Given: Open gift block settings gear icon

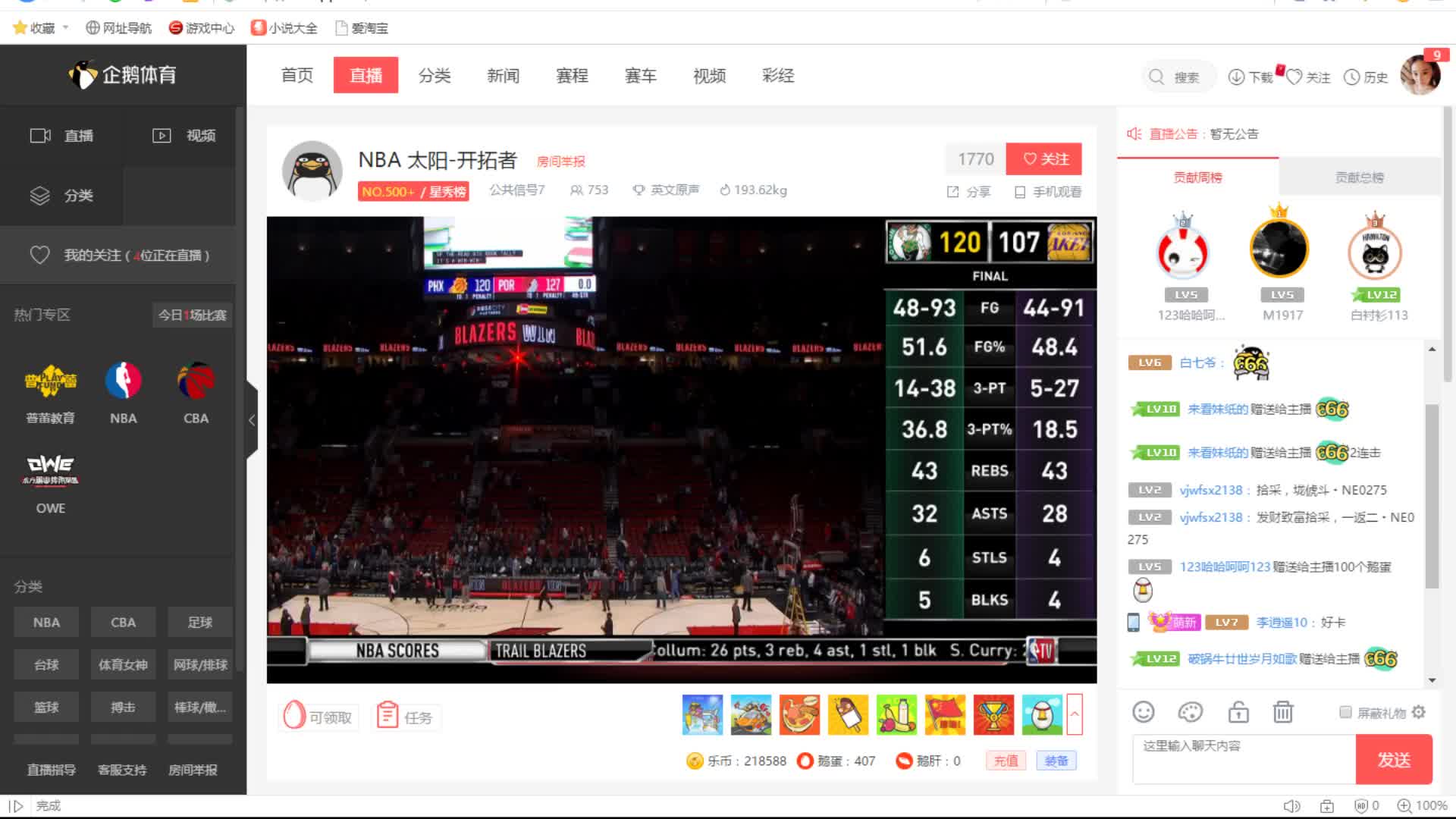Looking at the screenshot, I should point(1419,712).
